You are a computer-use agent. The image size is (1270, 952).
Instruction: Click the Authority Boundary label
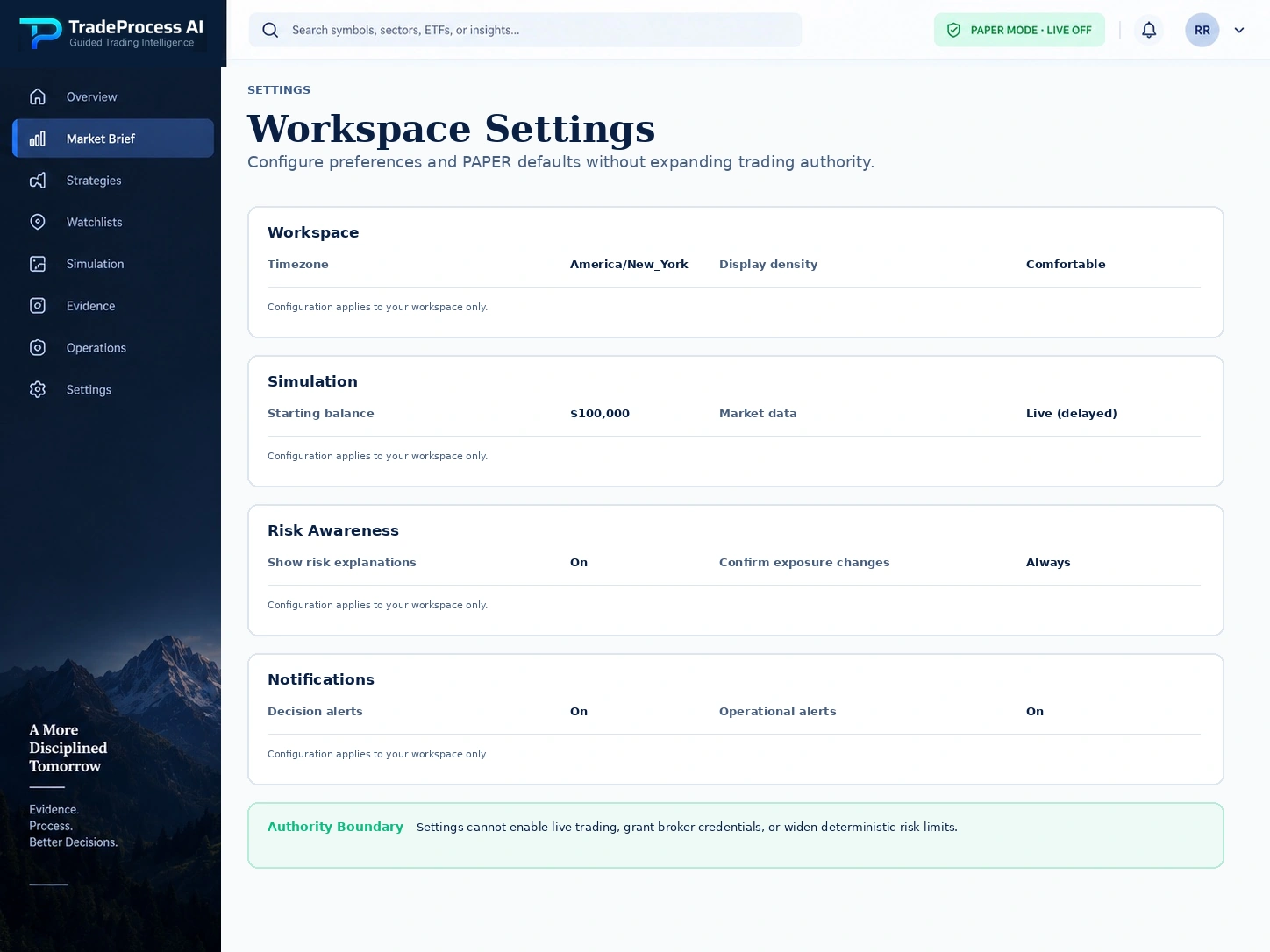[x=335, y=827]
